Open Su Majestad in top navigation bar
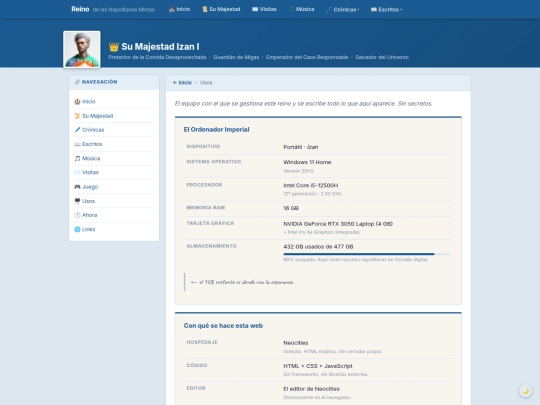 point(221,9)
